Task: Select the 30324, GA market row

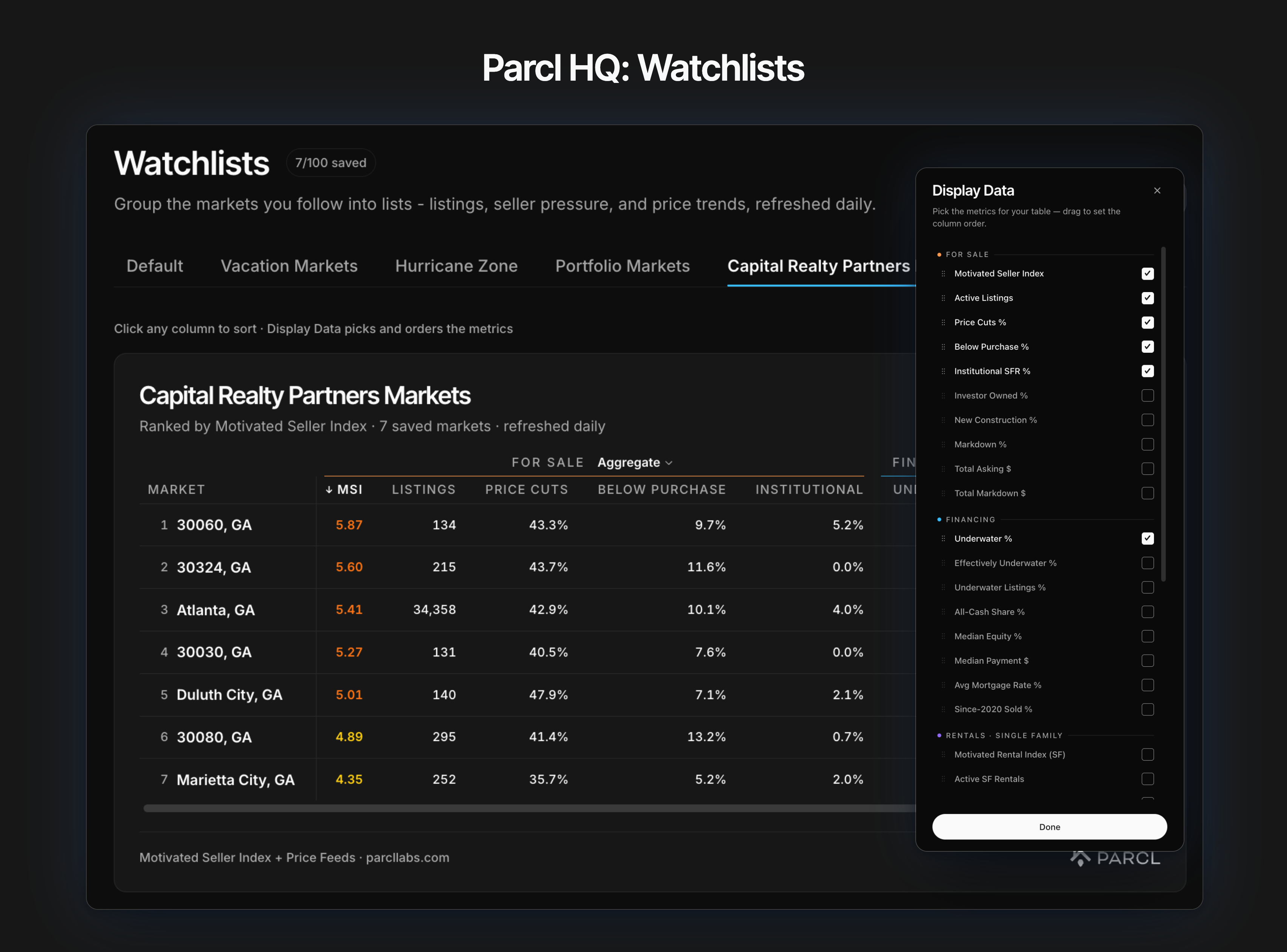Action: tap(527, 568)
